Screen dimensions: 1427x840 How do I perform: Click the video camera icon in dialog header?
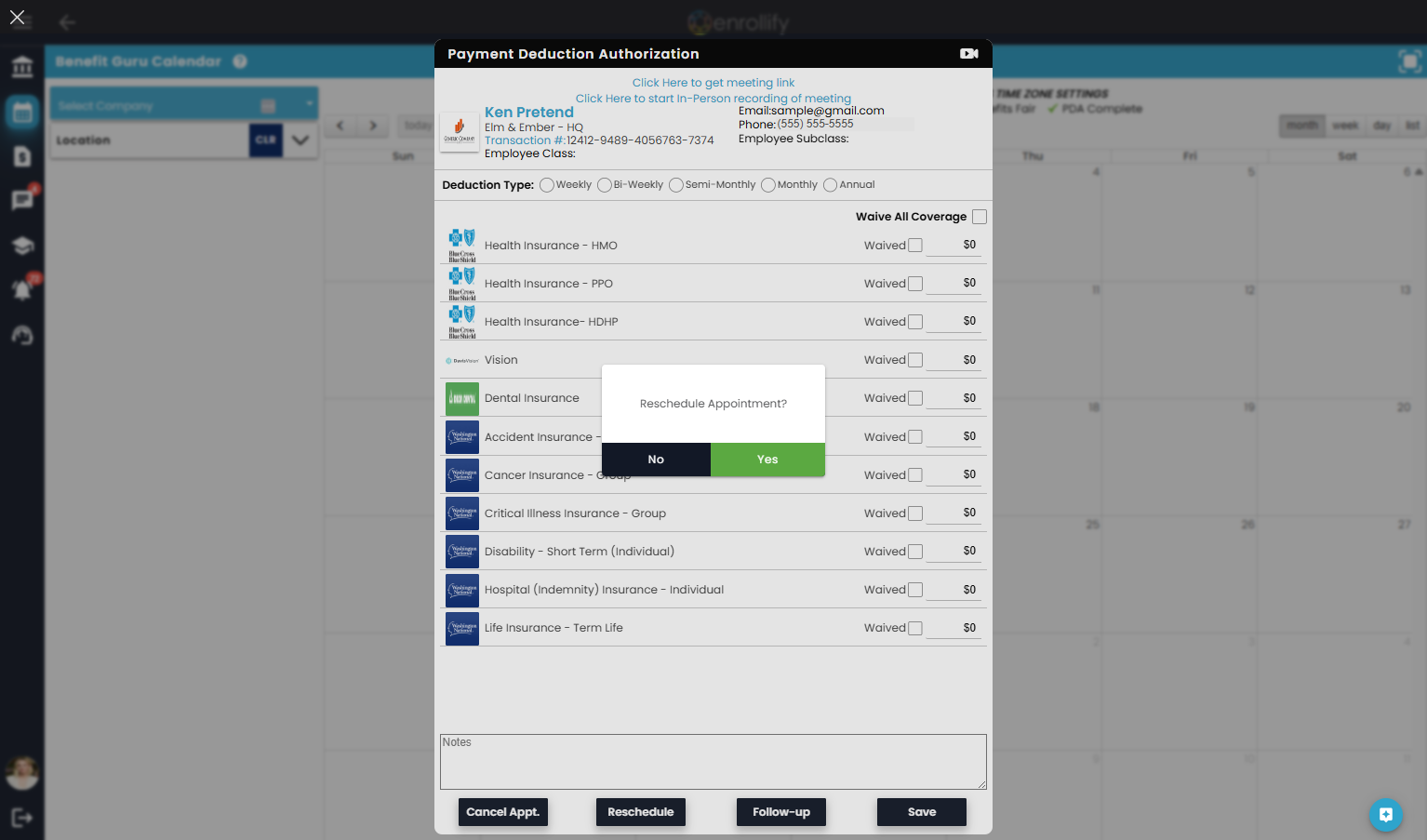click(x=968, y=54)
